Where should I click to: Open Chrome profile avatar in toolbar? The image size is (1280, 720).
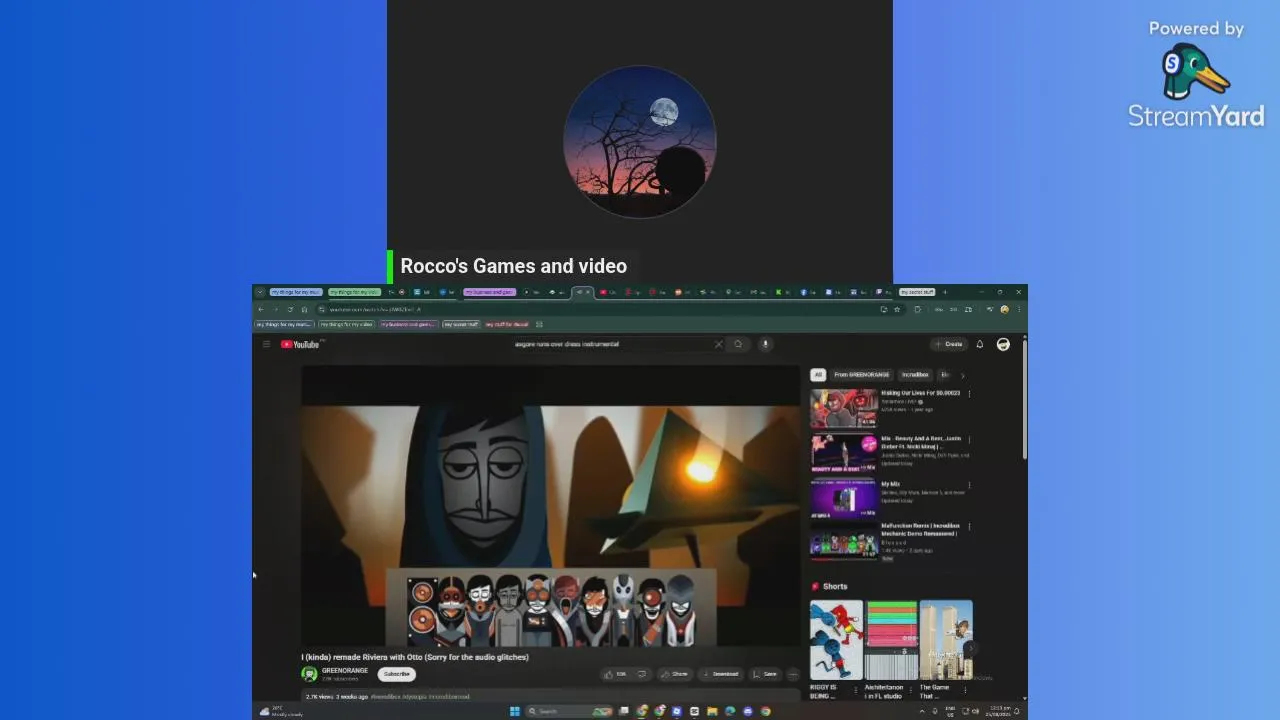[x=1005, y=309]
